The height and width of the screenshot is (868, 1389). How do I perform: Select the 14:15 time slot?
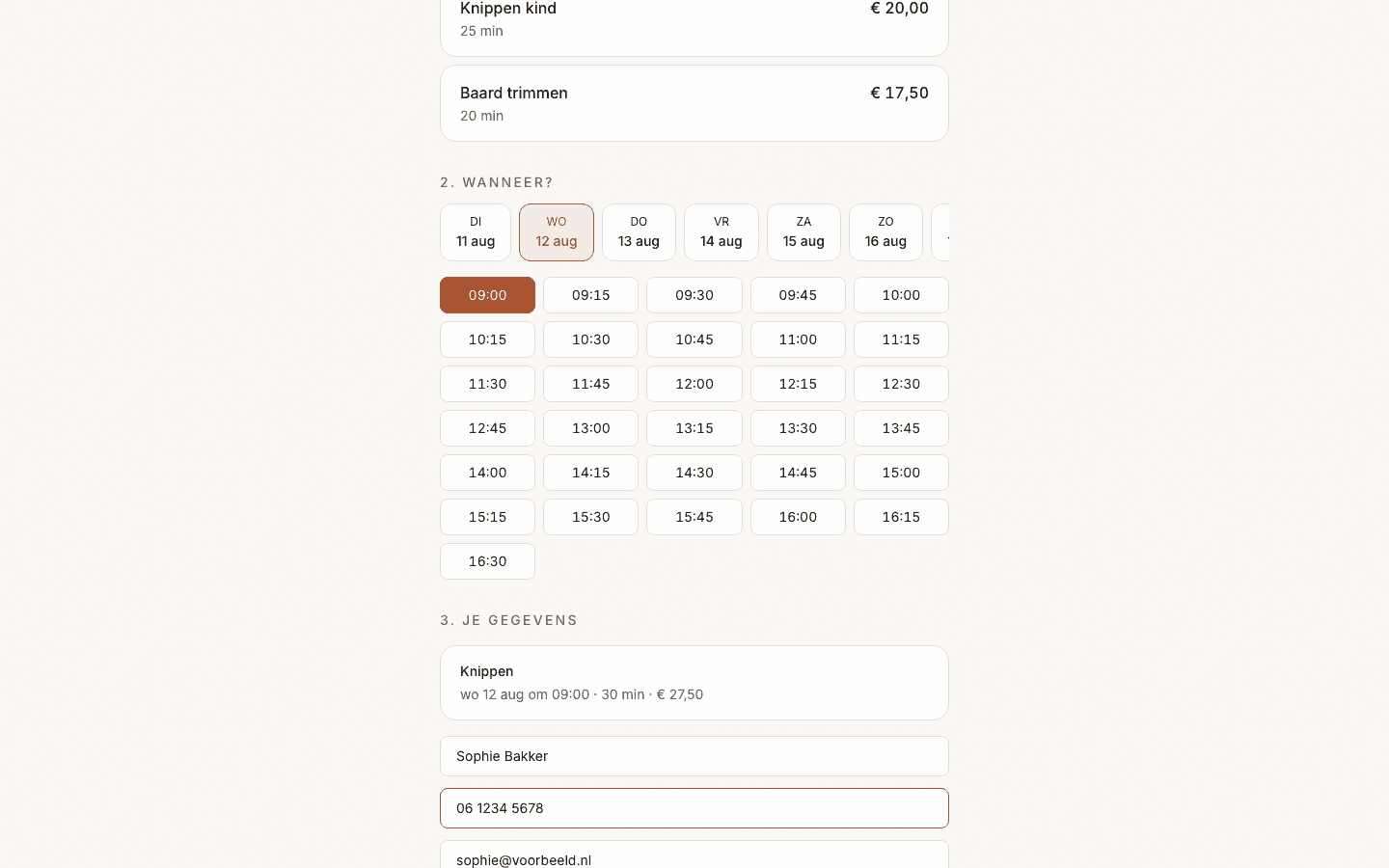tap(590, 473)
